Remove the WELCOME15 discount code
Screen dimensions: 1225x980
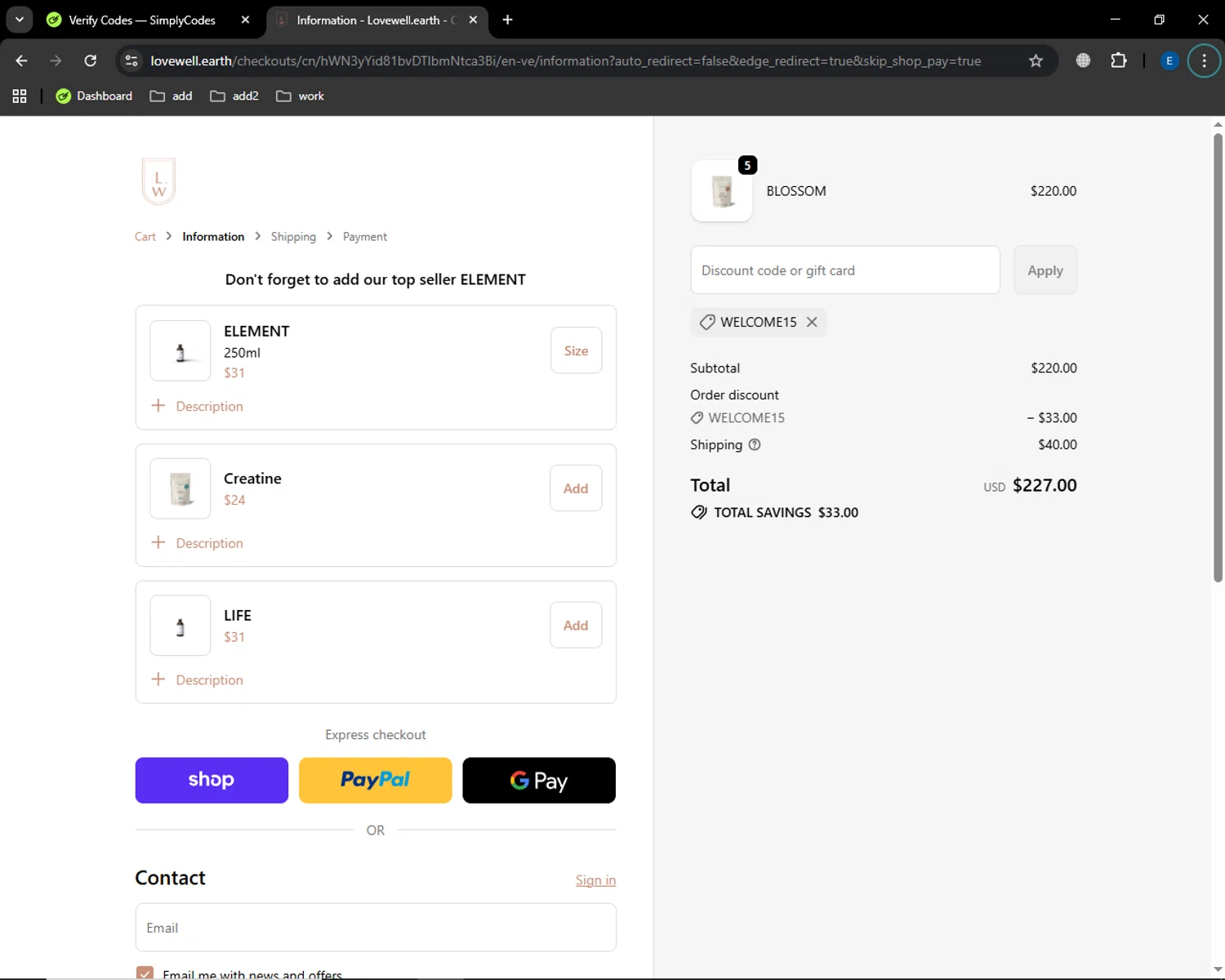click(812, 322)
